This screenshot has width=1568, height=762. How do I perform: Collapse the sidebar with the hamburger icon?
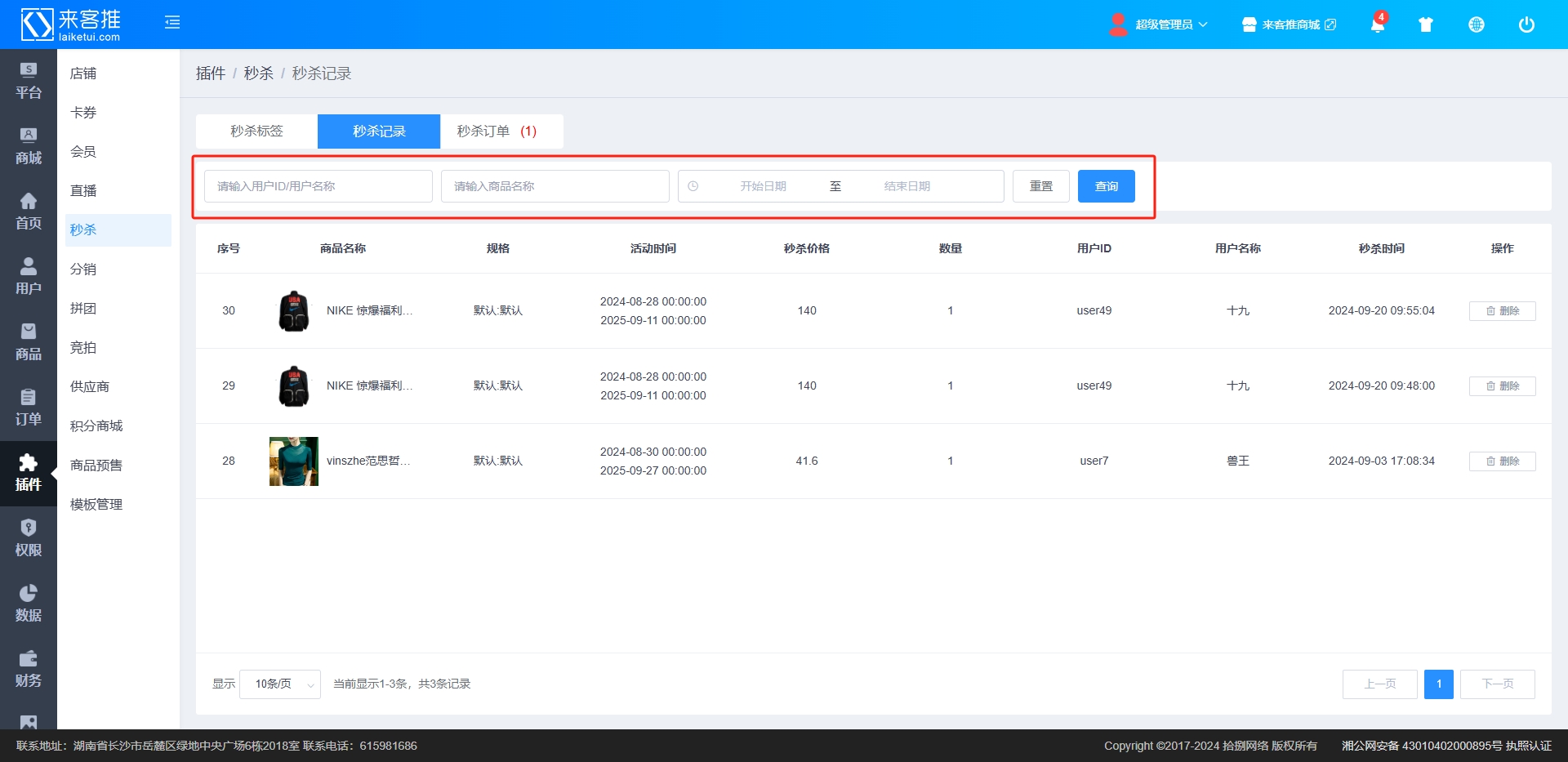[172, 23]
